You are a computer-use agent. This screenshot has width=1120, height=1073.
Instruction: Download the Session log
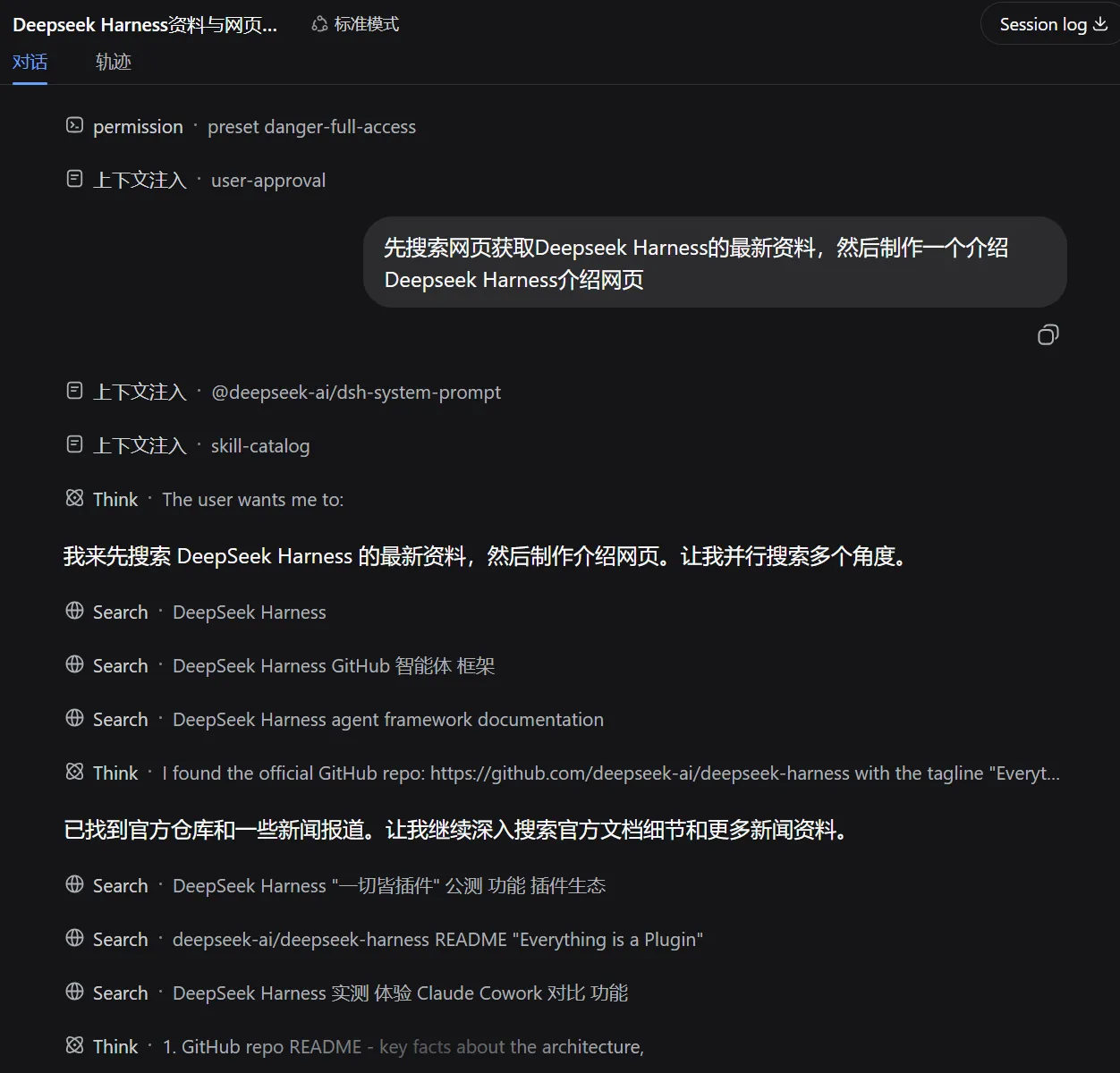coord(1053,24)
